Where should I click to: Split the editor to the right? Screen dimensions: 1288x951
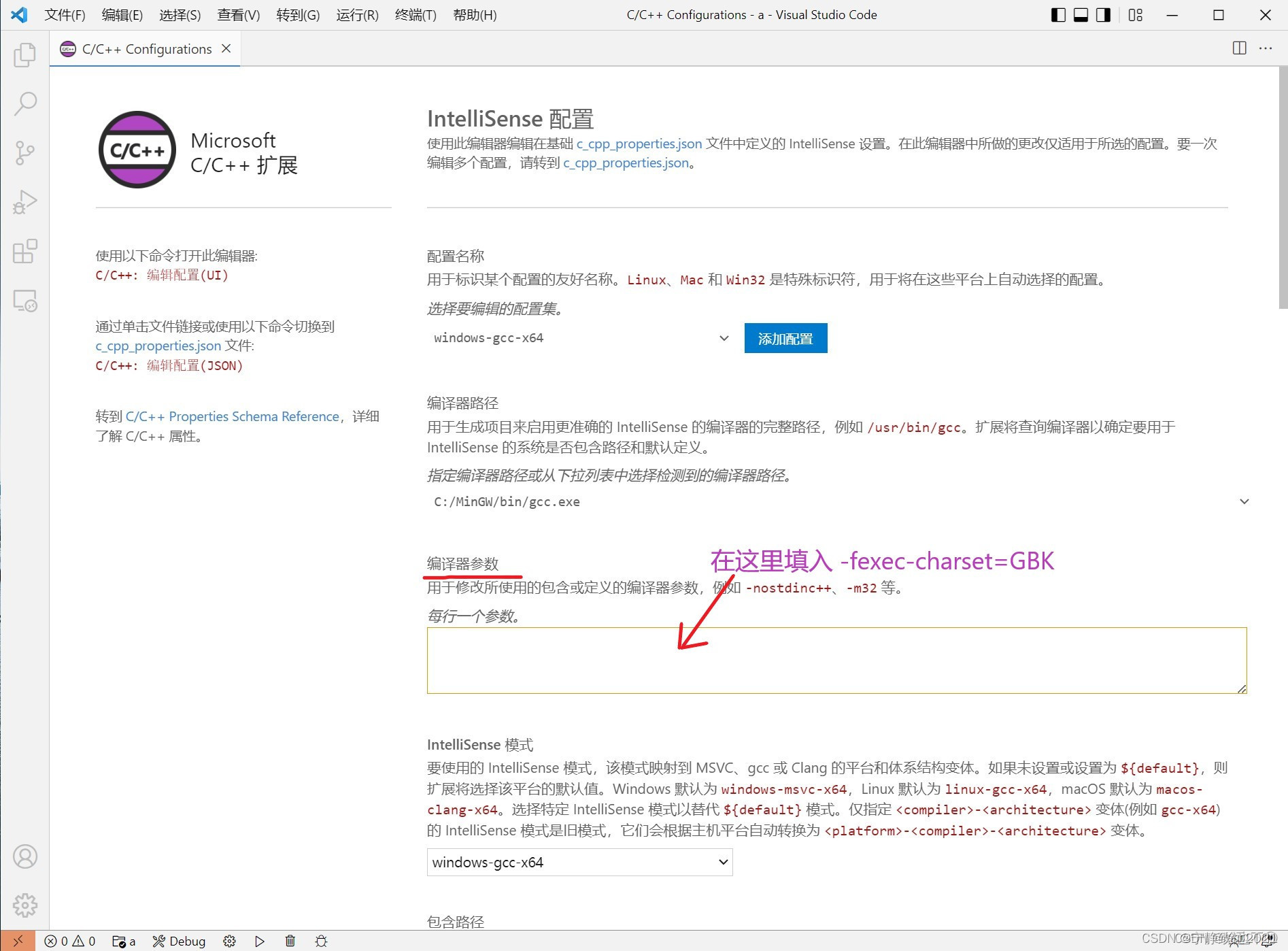pos(1240,48)
